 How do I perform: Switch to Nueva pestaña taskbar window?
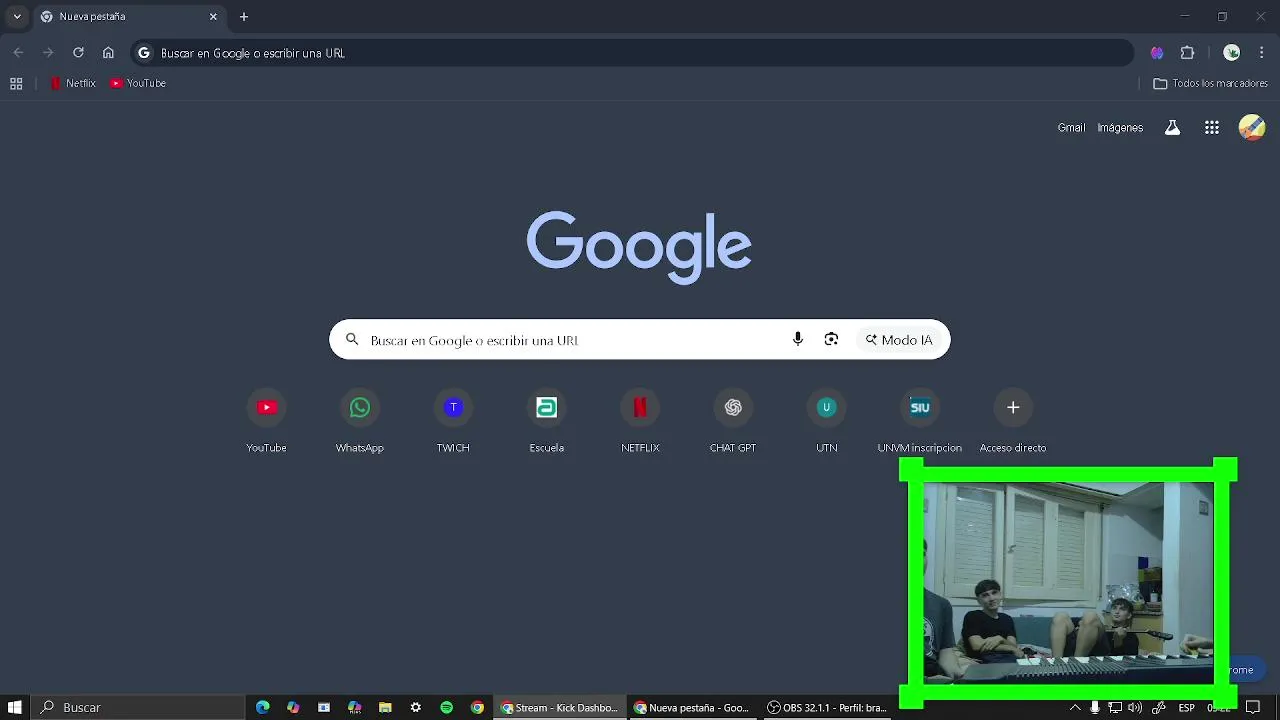pyautogui.click(x=692, y=708)
